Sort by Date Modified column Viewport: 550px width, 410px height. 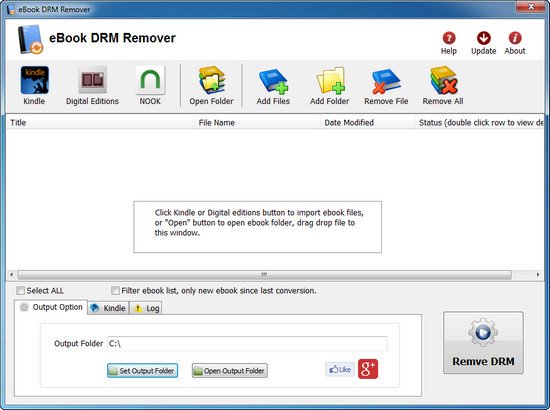click(x=367, y=123)
